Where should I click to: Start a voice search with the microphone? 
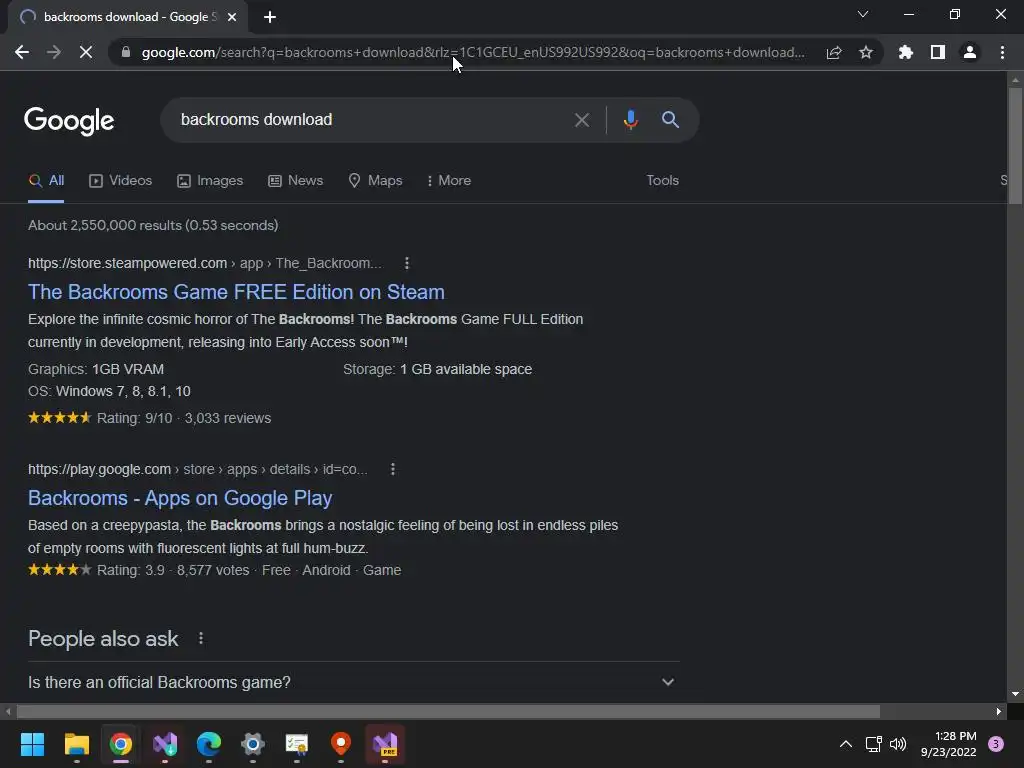tap(630, 120)
